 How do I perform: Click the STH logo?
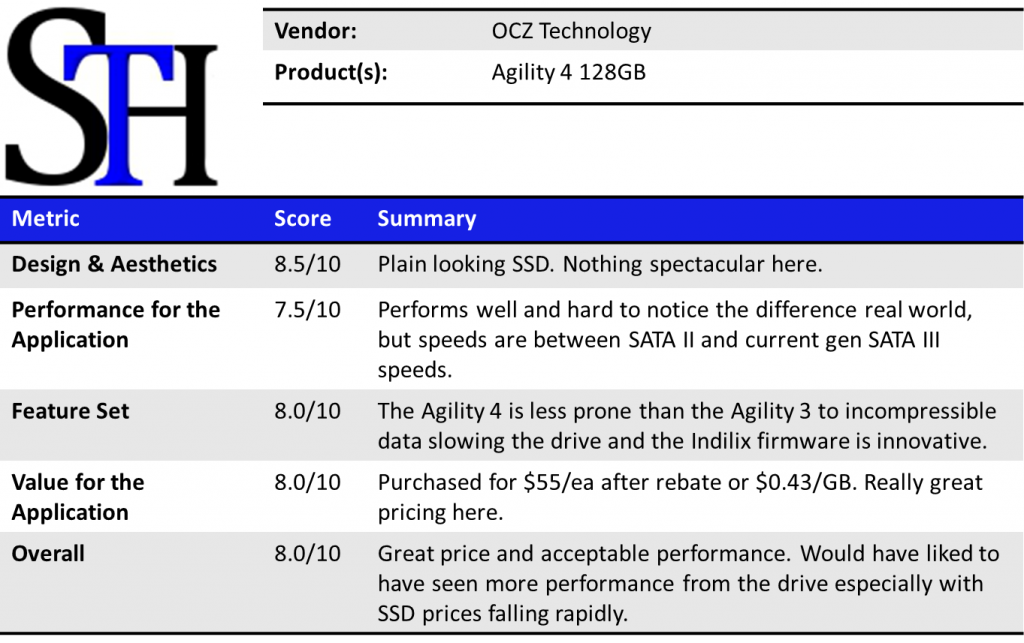click(x=111, y=98)
